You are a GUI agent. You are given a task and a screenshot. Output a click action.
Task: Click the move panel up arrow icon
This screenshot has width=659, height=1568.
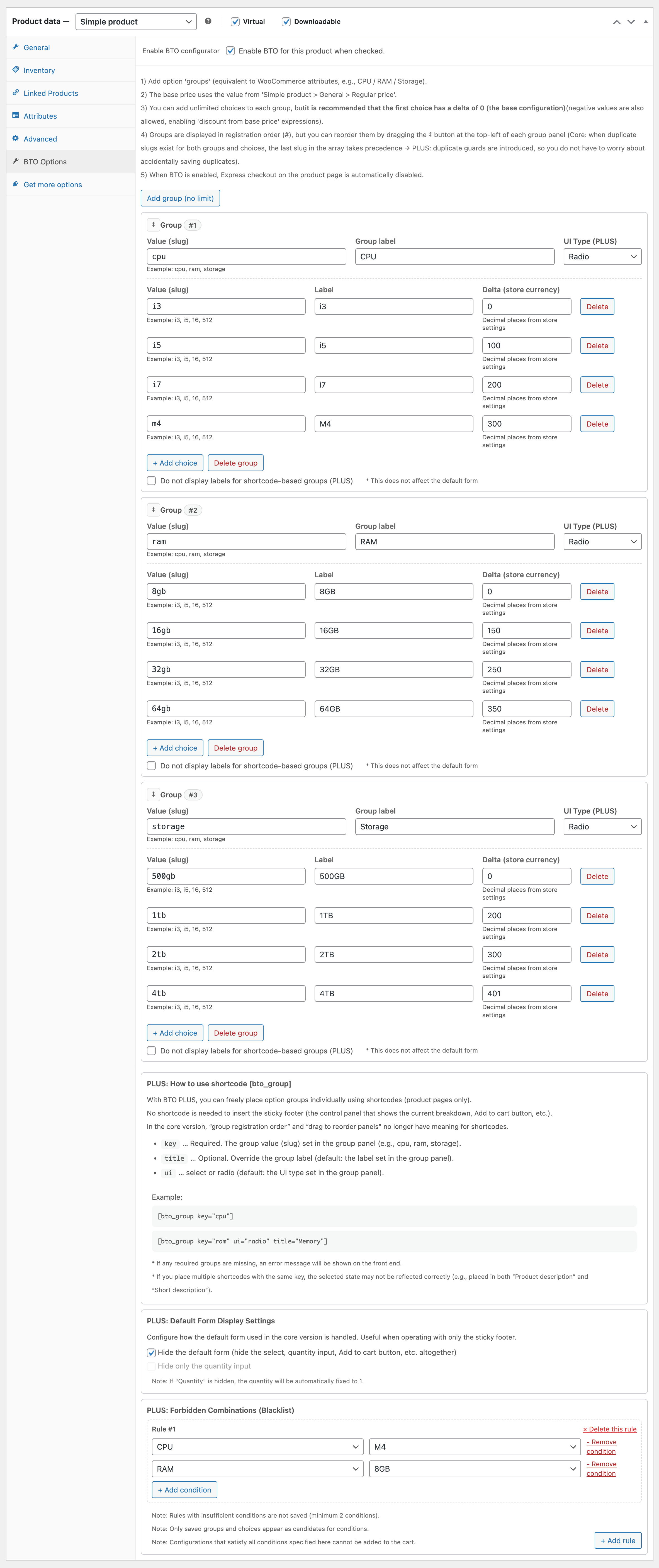pyautogui.click(x=616, y=22)
